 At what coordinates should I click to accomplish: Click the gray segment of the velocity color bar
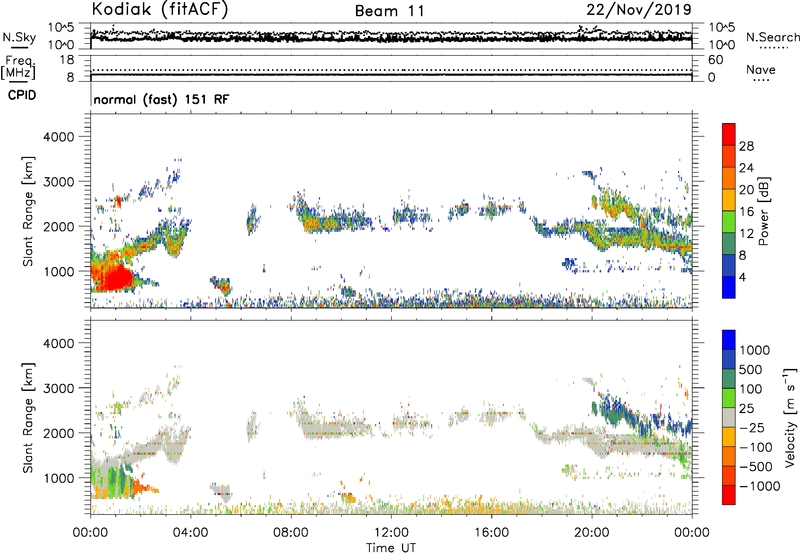pos(729,417)
